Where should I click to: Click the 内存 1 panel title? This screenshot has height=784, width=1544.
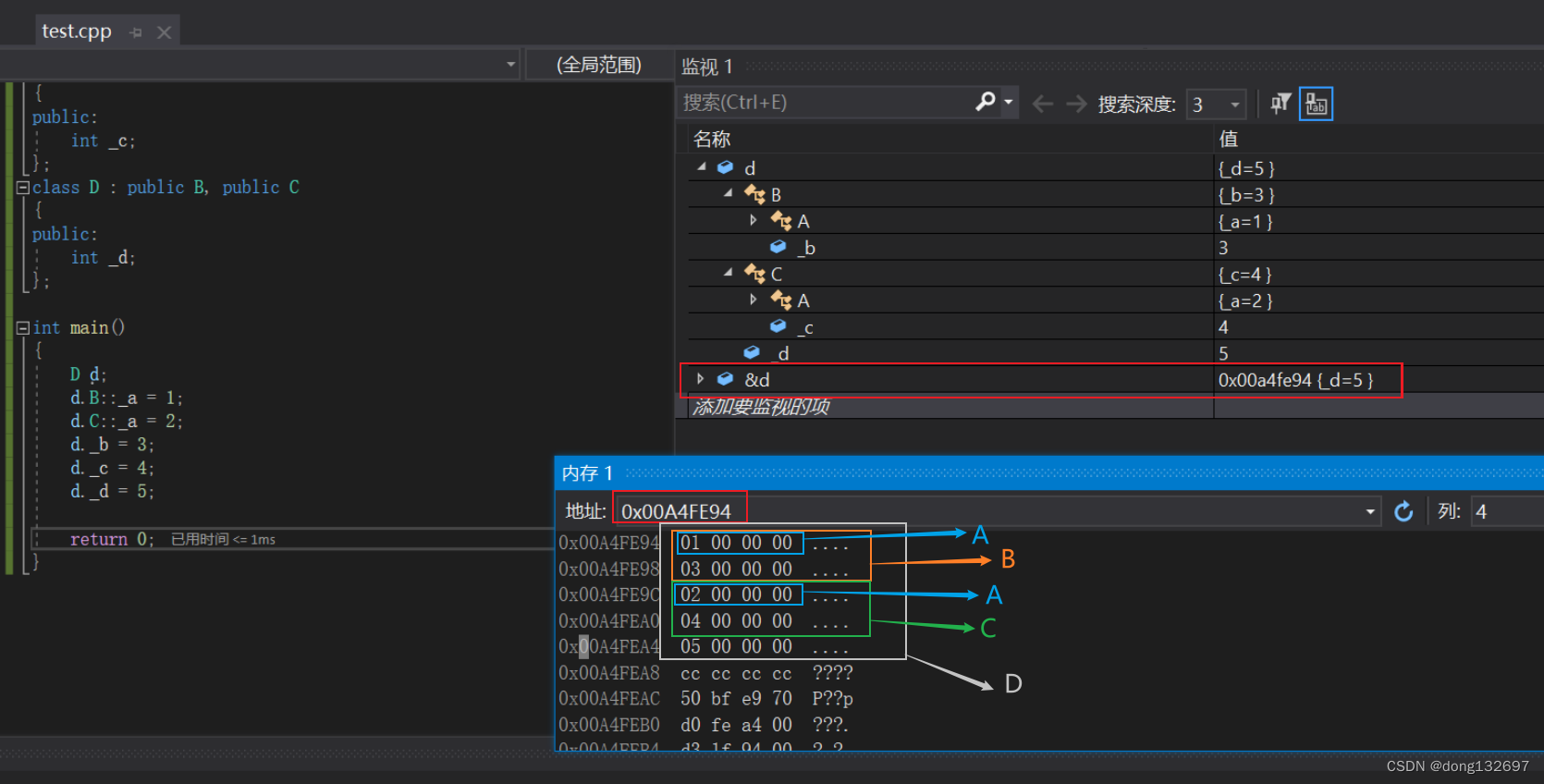coord(587,473)
